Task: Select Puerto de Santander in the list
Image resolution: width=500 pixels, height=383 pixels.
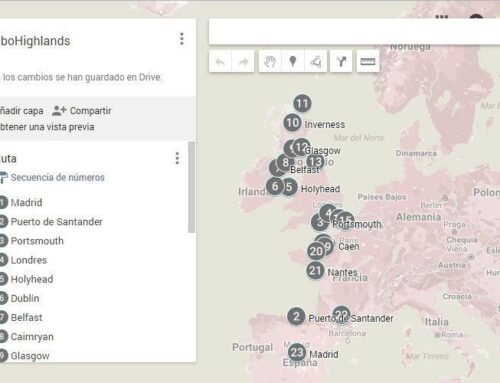Action: tap(56, 222)
